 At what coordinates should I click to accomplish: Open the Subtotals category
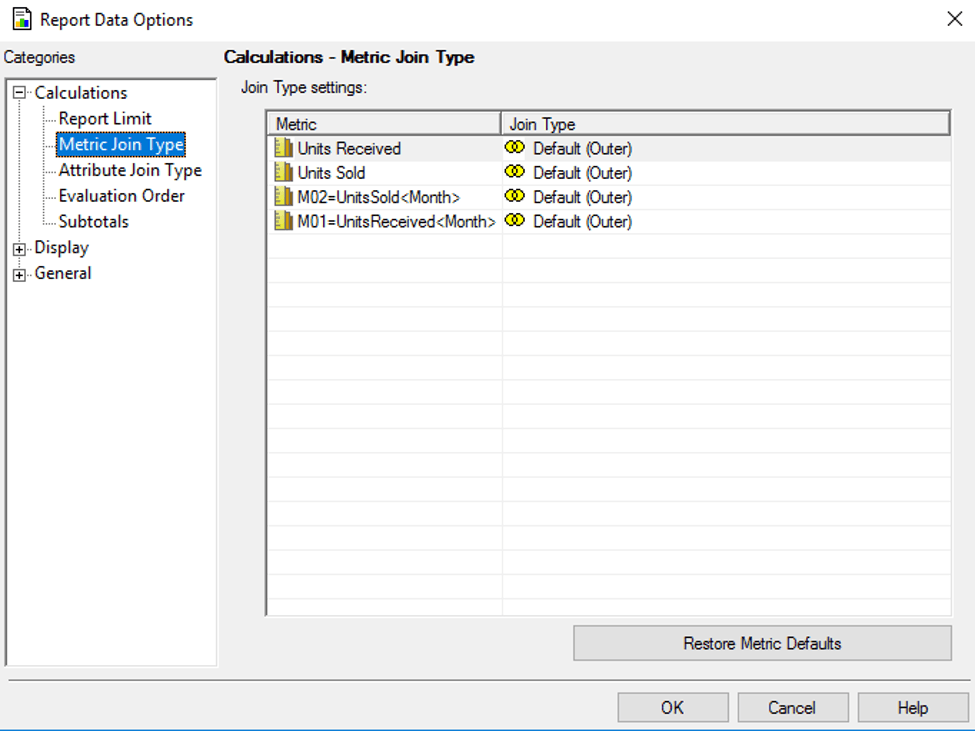(93, 222)
